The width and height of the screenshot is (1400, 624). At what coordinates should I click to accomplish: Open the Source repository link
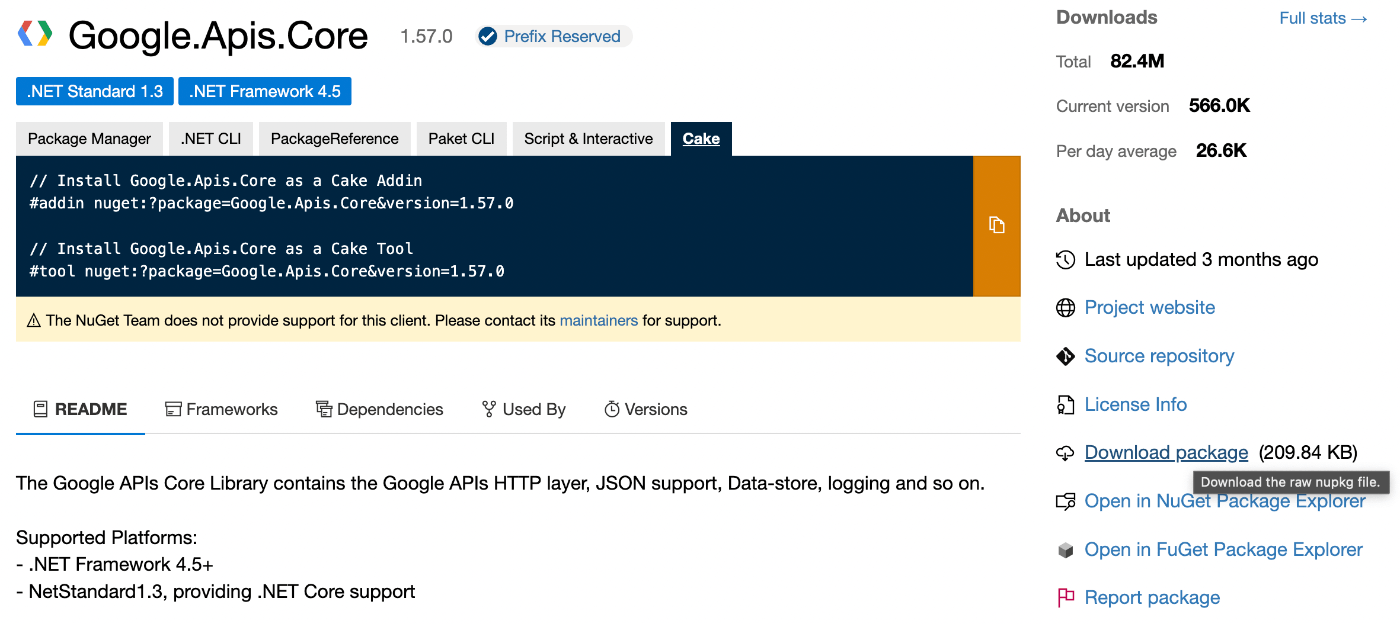pos(1160,356)
